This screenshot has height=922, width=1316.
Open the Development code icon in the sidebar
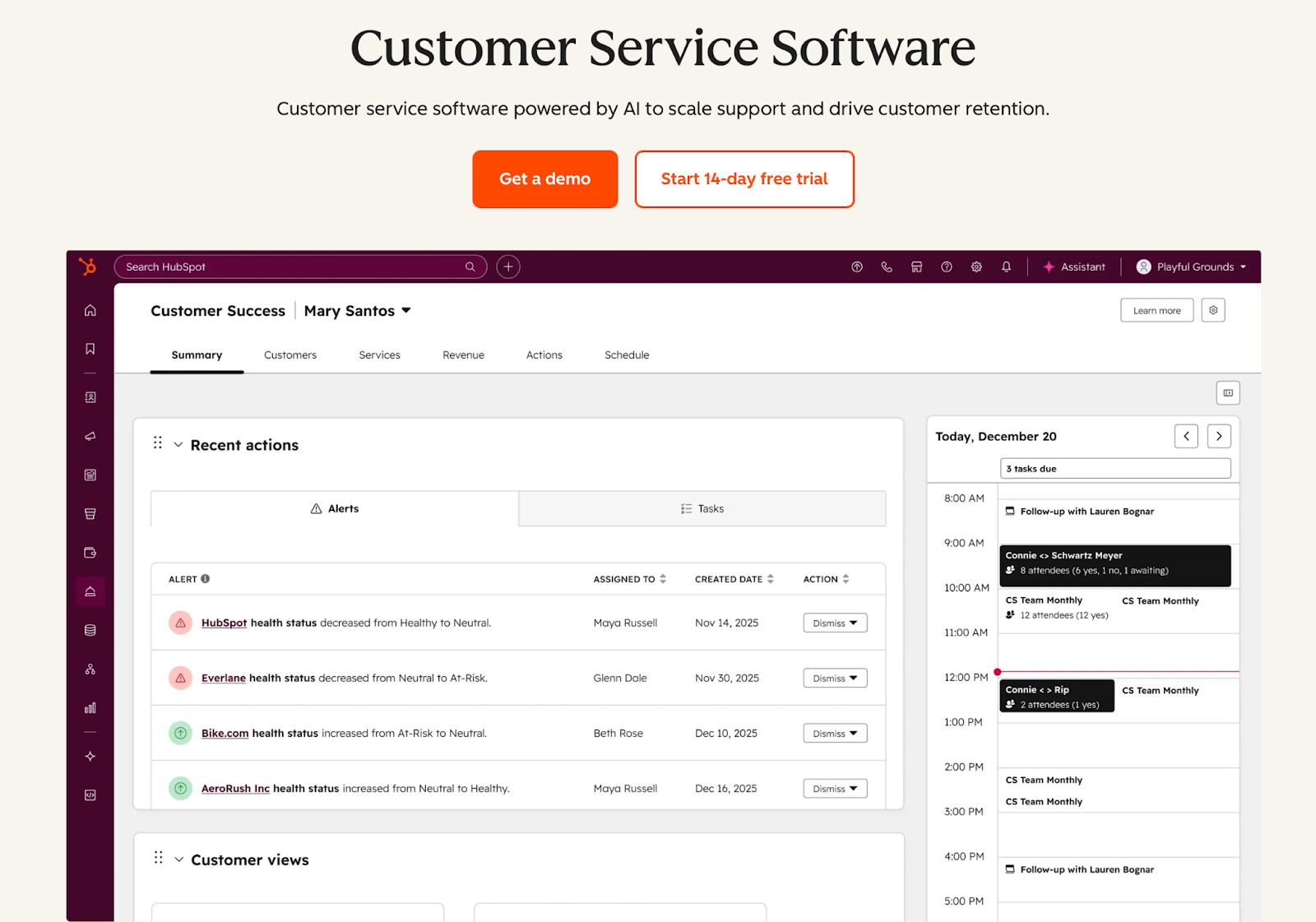[90, 795]
